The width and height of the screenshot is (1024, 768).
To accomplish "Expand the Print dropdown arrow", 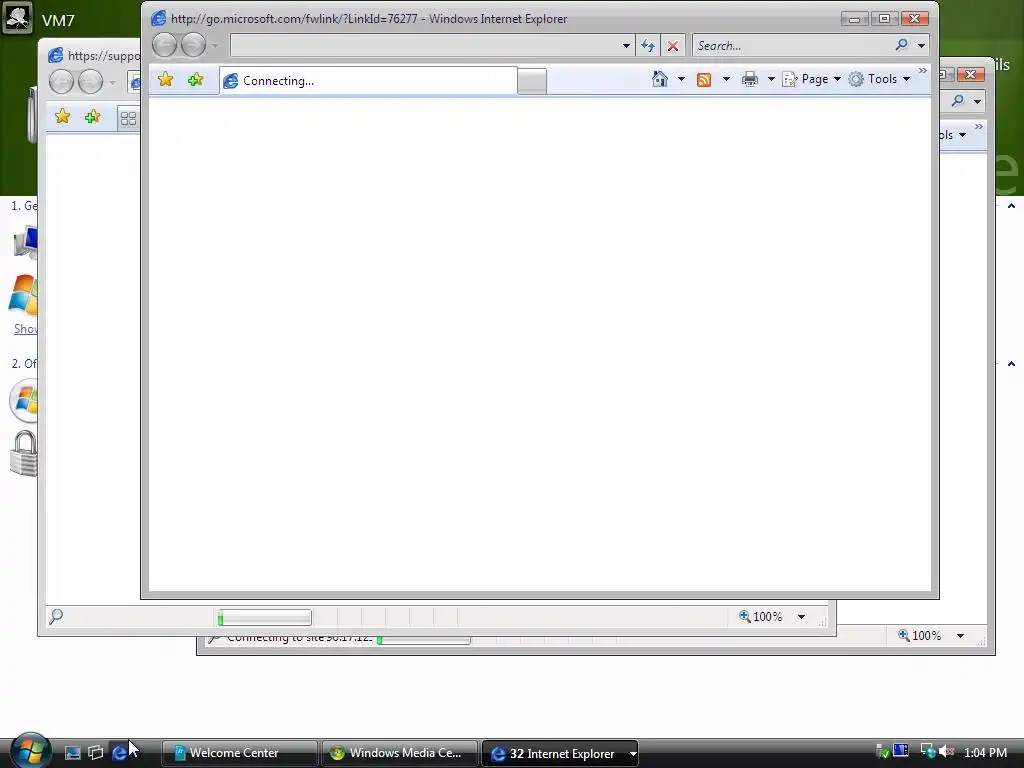I will tap(771, 79).
